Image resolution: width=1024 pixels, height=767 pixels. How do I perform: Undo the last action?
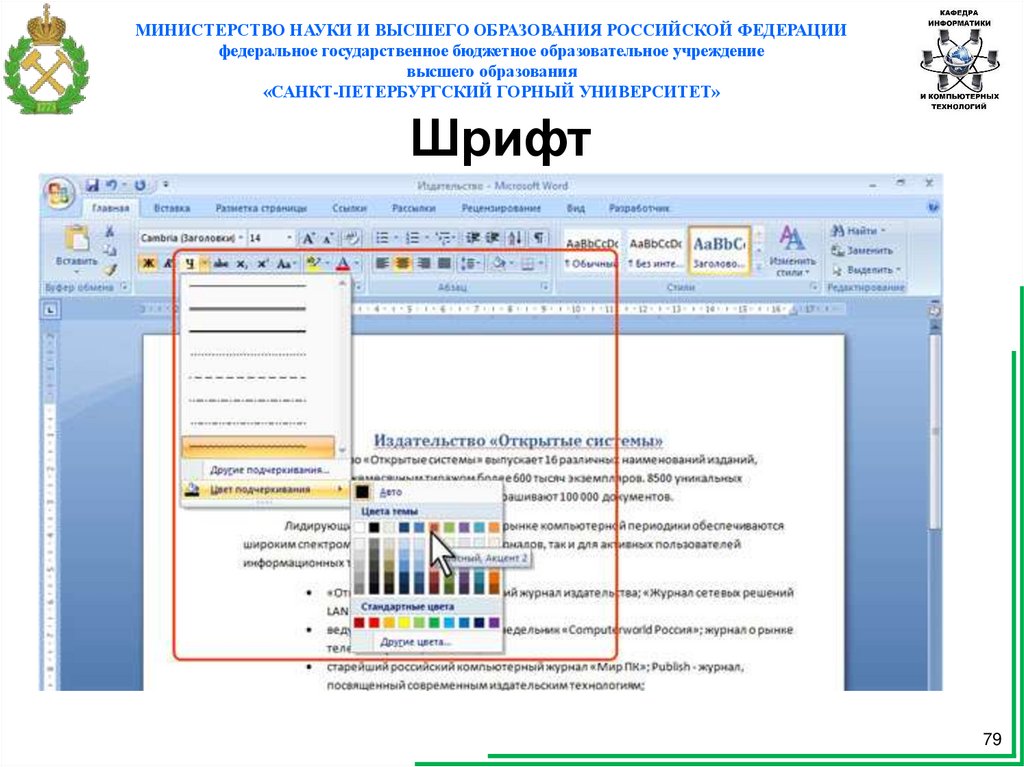click(112, 186)
